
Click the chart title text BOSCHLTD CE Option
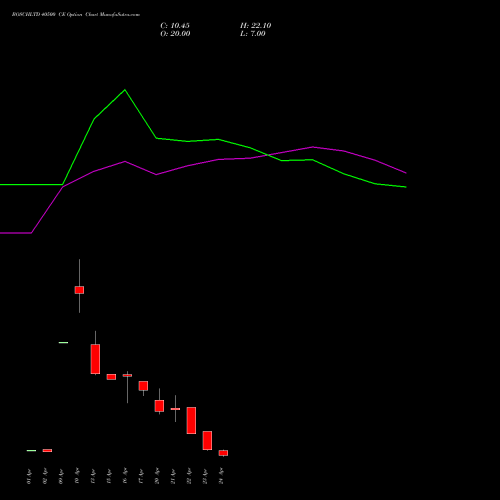coord(76,15)
